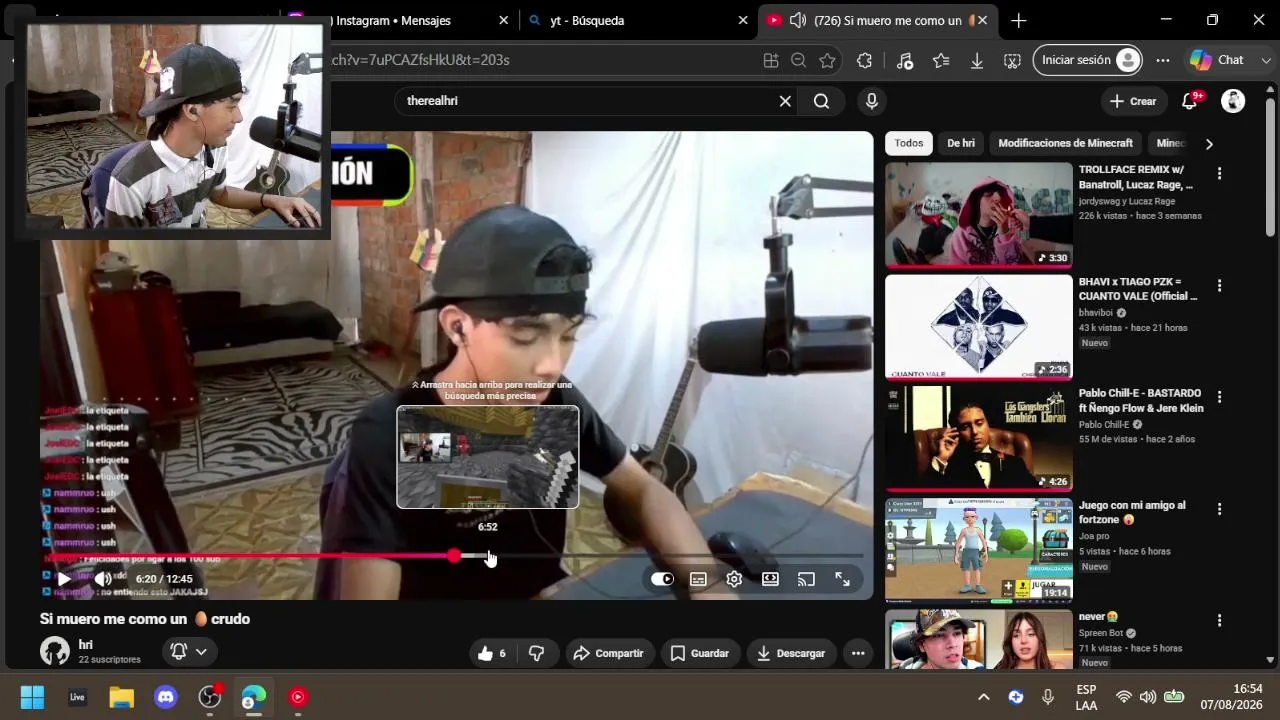Open Juego con mi amigo al fortzone title
The image size is (1280, 720).
coord(1132,512)
